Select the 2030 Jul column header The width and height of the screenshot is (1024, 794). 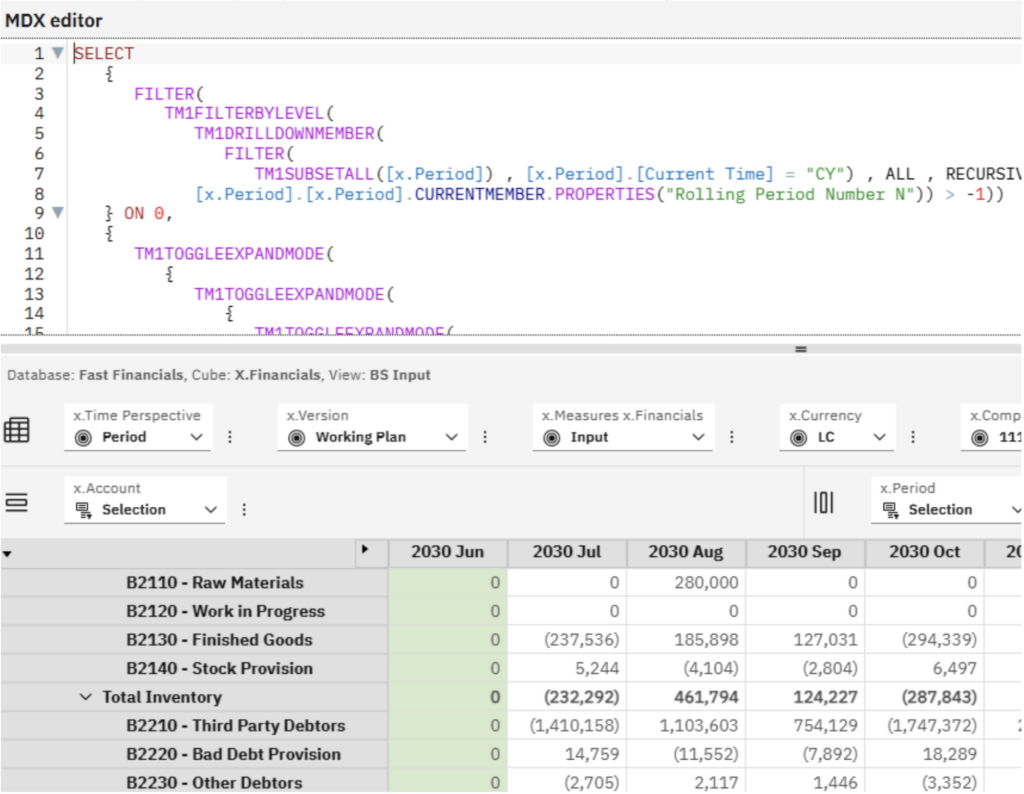(x=567, y=552)
